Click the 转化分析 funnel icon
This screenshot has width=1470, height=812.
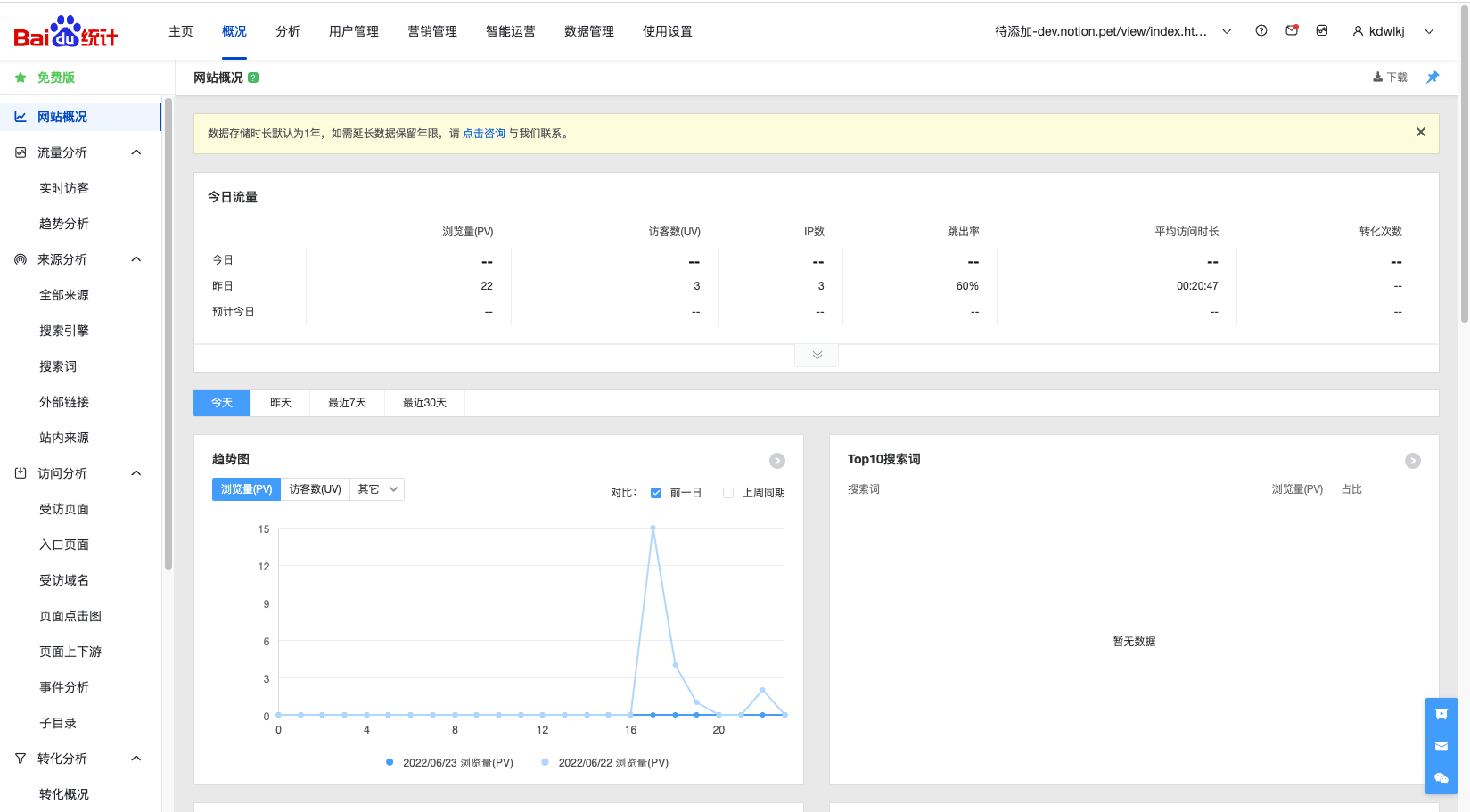(21, 759)
